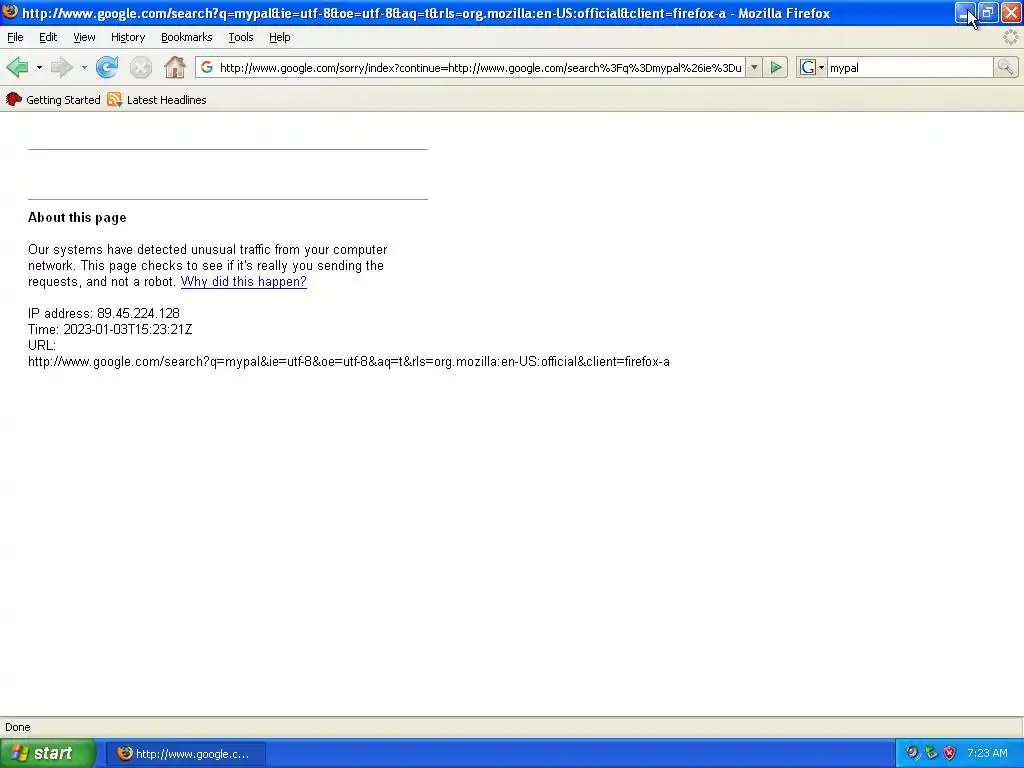Open the Latest Headlines feed bookmark
The image size is (1024, 768).
[x=157, y=100]
